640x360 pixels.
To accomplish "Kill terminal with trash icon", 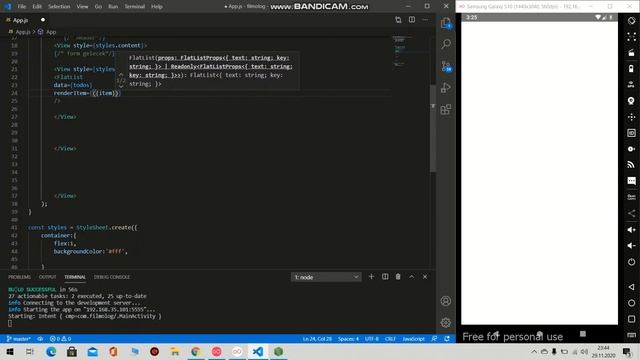I will pos(398,277).
